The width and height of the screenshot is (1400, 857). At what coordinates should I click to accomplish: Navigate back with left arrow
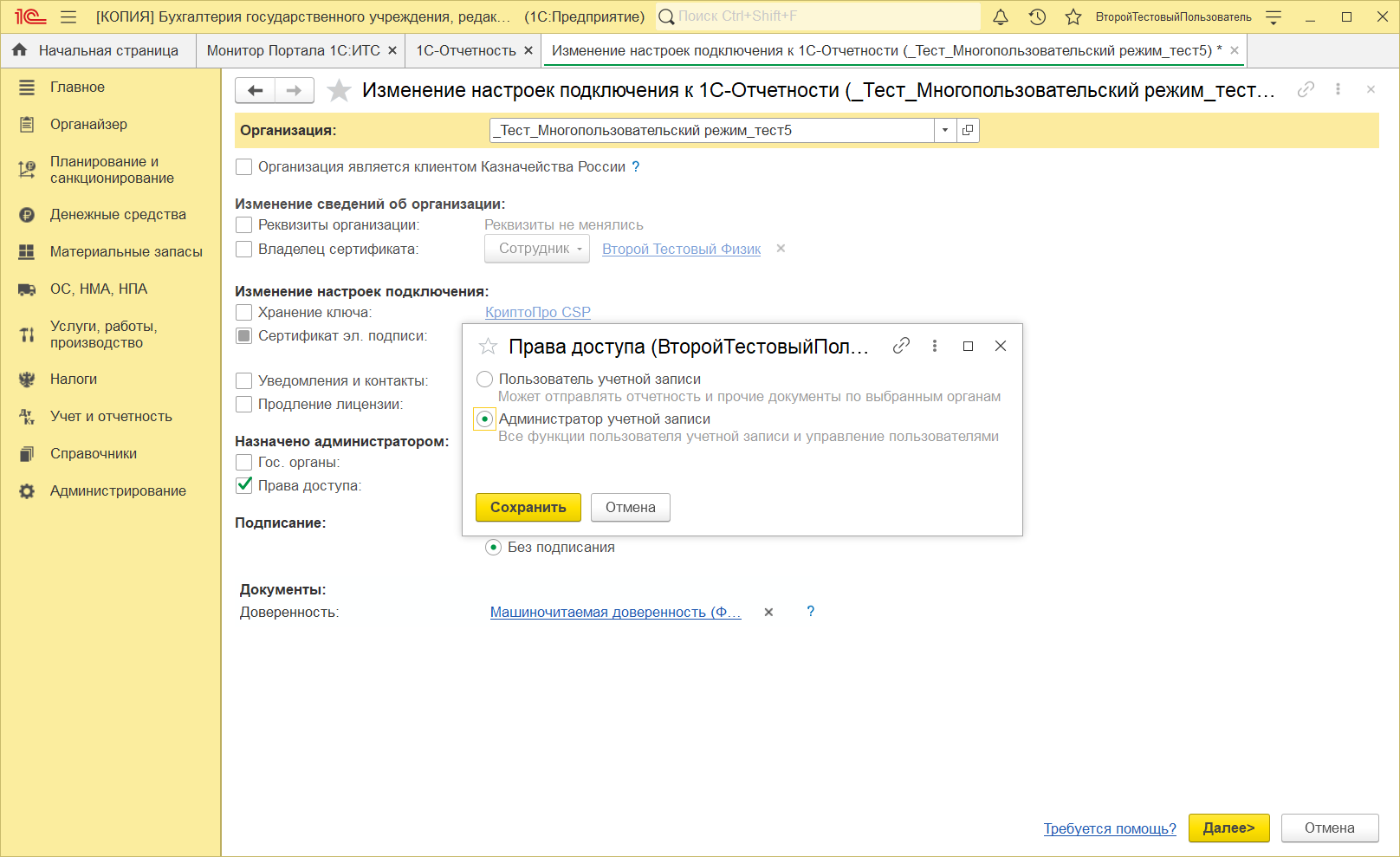coord(256,90)
